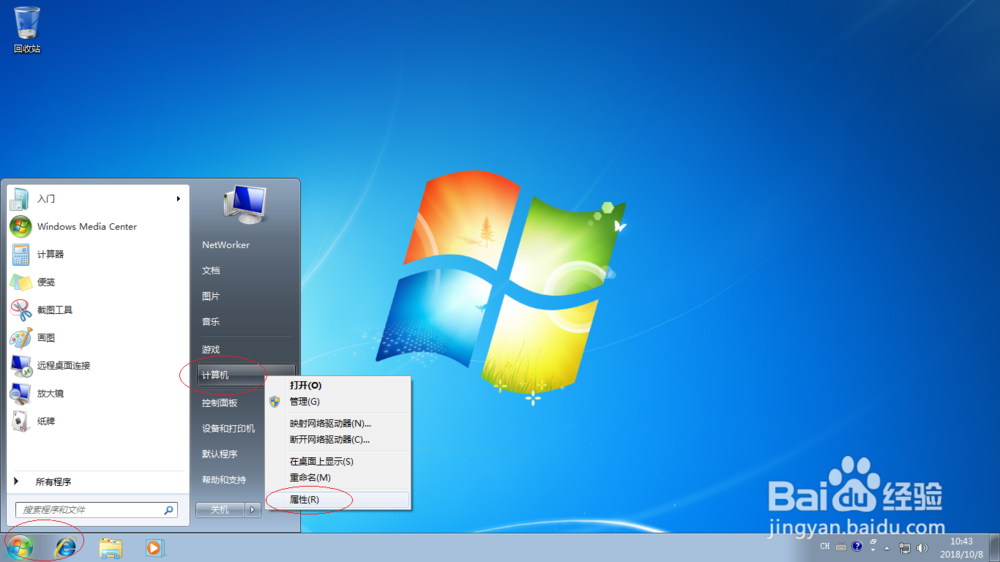Click the 搜索程序和文件 search box
The image size is (1000, 562).
(x=96, y=510)
